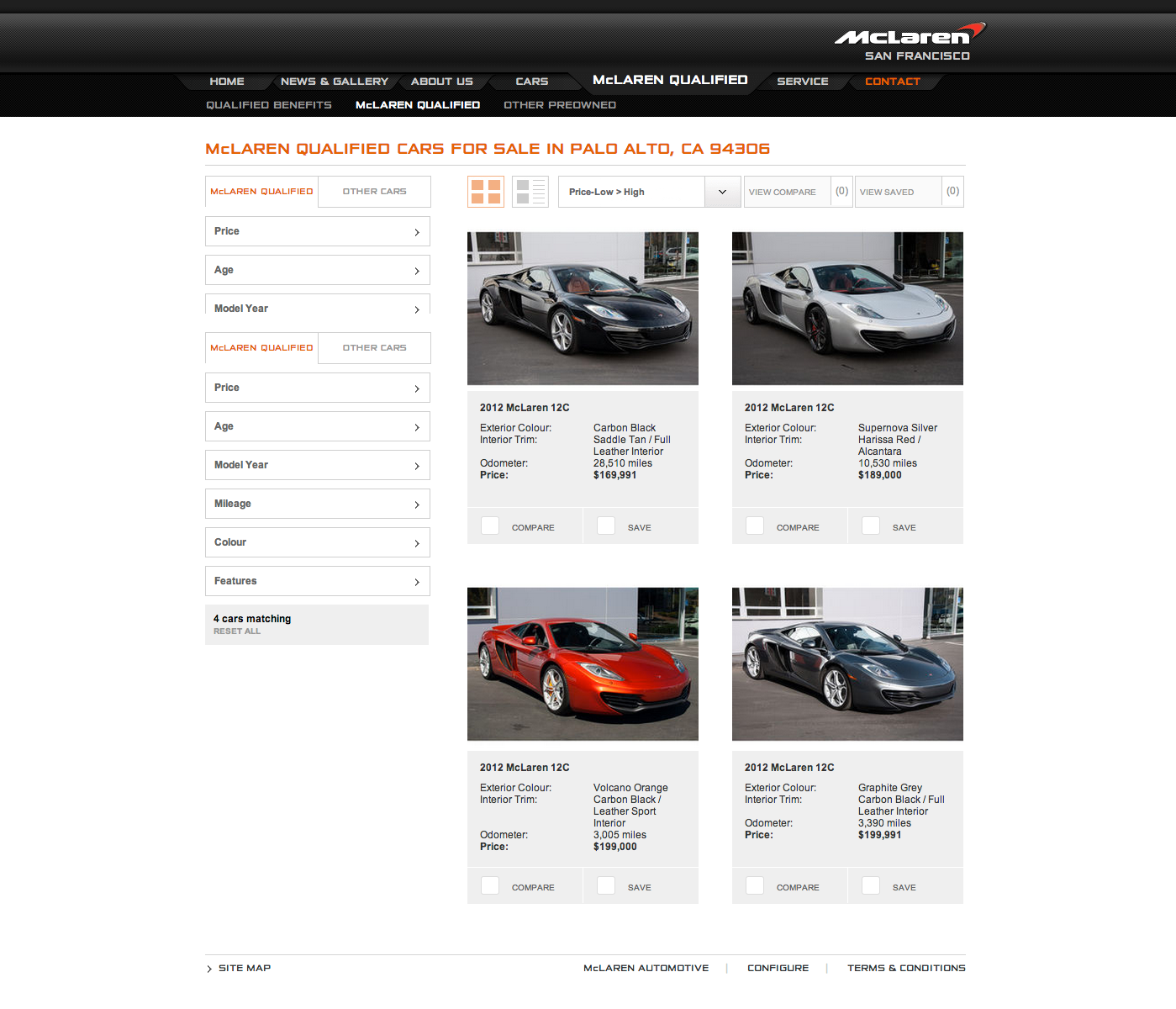Image resolution: width=1176 pixels, height=1009 pixels.
Task: Select upper Other Cars tab
Action: 374,192
